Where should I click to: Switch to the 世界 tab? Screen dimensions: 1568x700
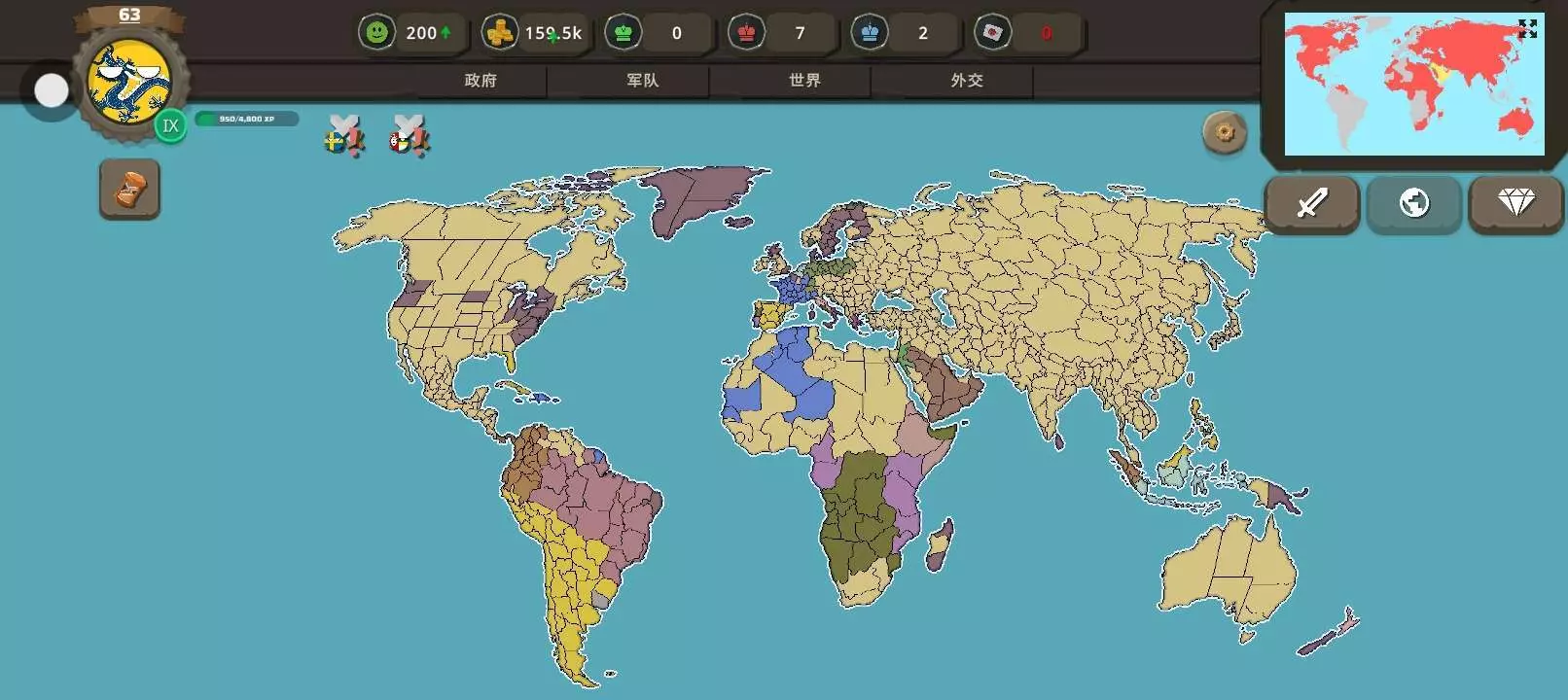pos(804,81)
